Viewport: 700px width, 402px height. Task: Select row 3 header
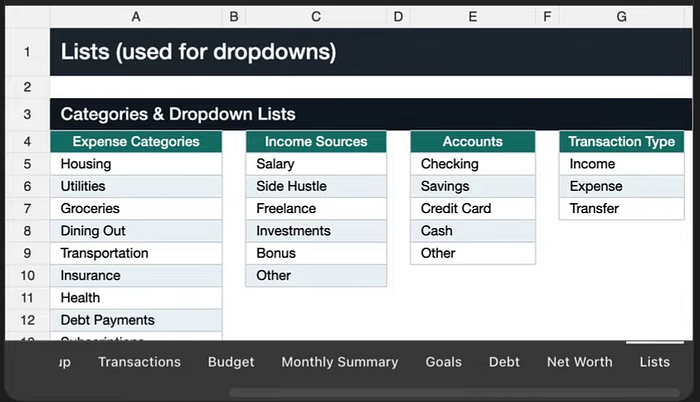pyautogui.click(x=27, y=114)
